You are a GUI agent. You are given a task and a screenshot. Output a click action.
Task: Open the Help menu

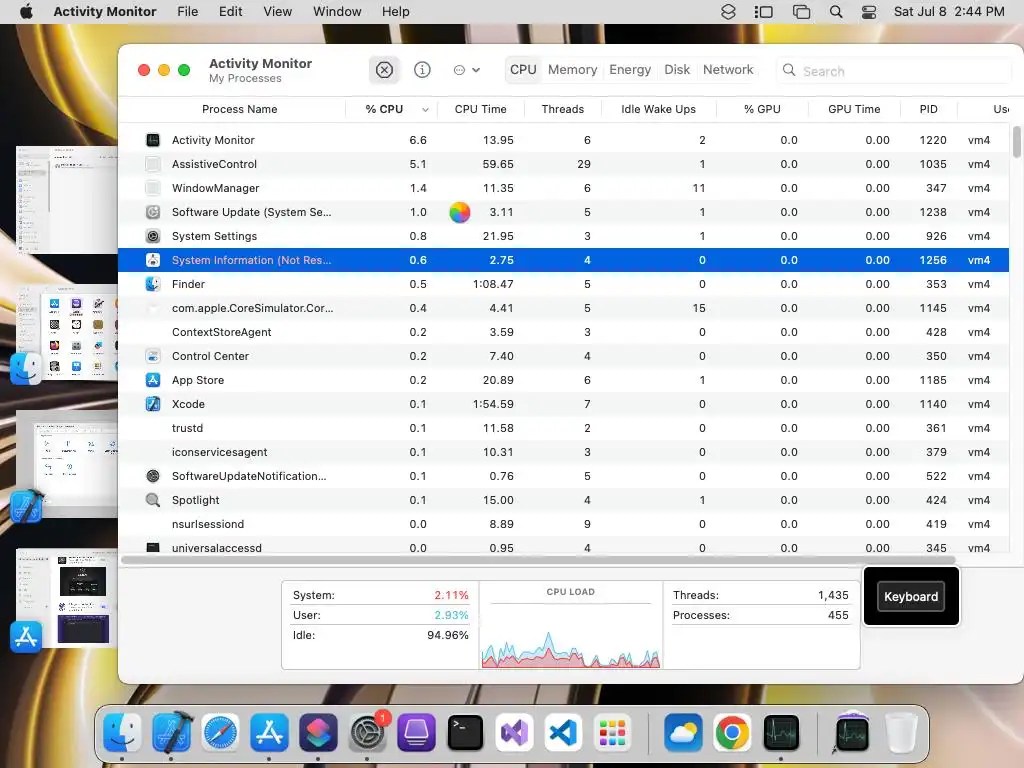coord(395,12)
